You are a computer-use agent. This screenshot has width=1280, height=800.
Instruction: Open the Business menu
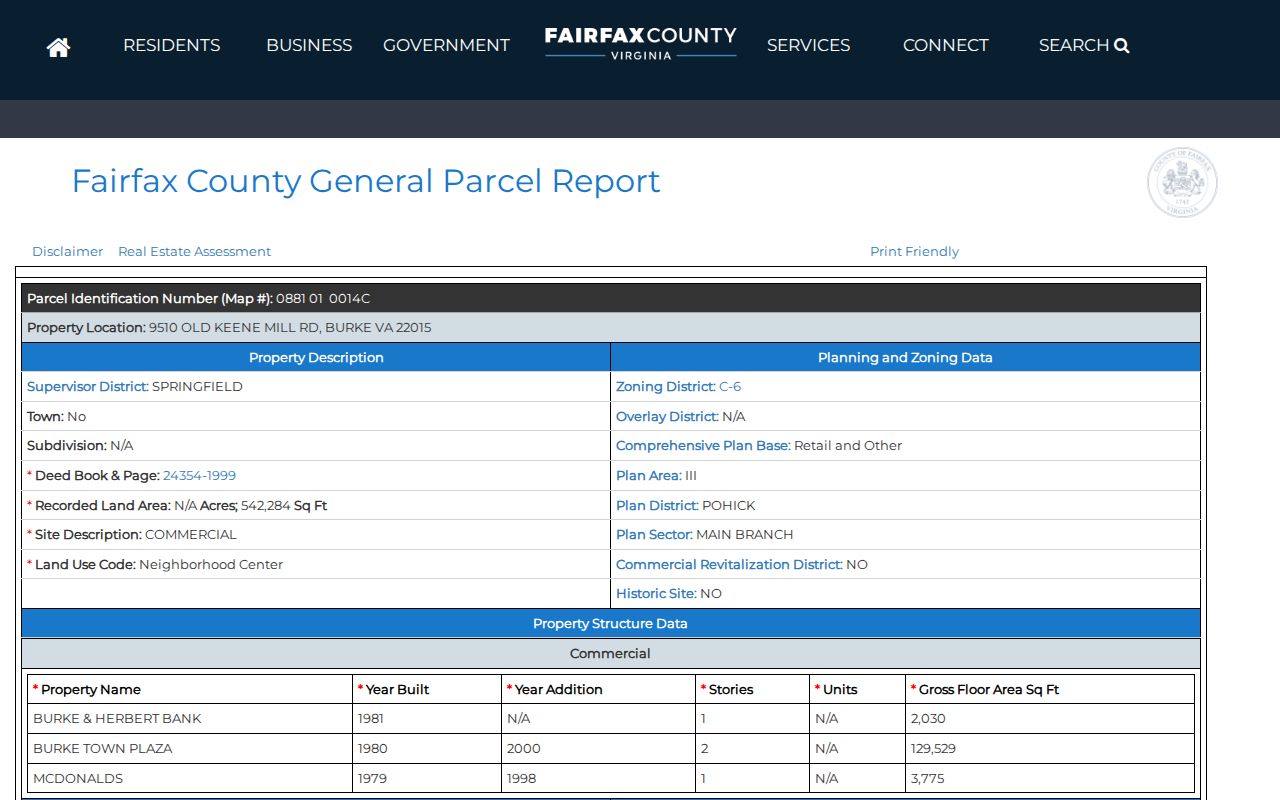pos(309,45)
